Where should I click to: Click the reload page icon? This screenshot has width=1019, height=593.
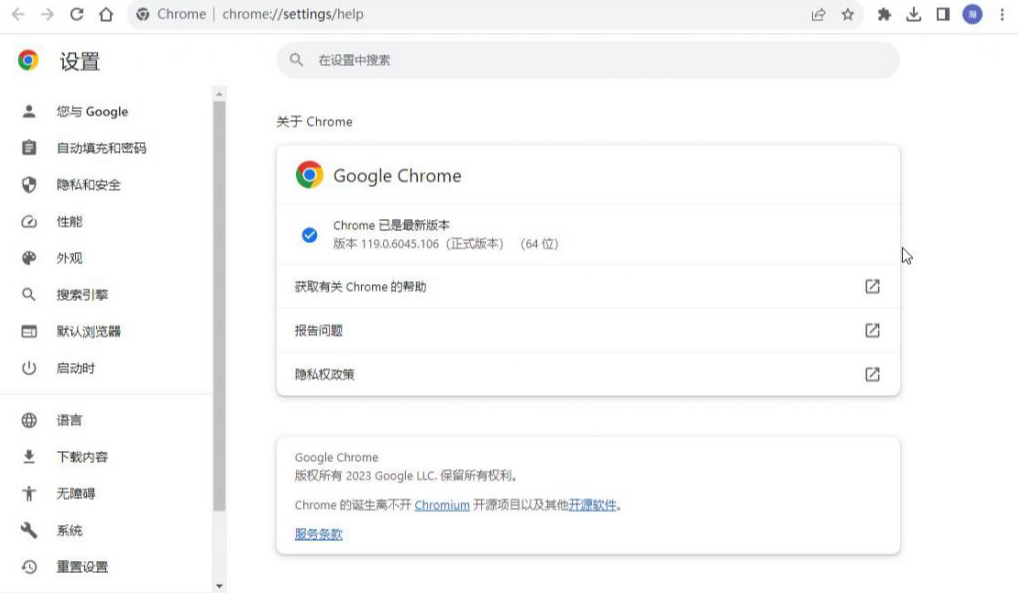coord(77,15)
